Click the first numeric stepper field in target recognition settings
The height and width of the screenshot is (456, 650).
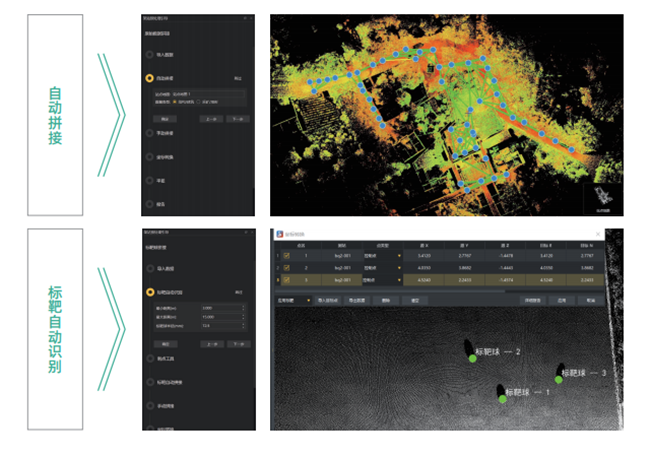pyautogui.click(x=222, y=307)
